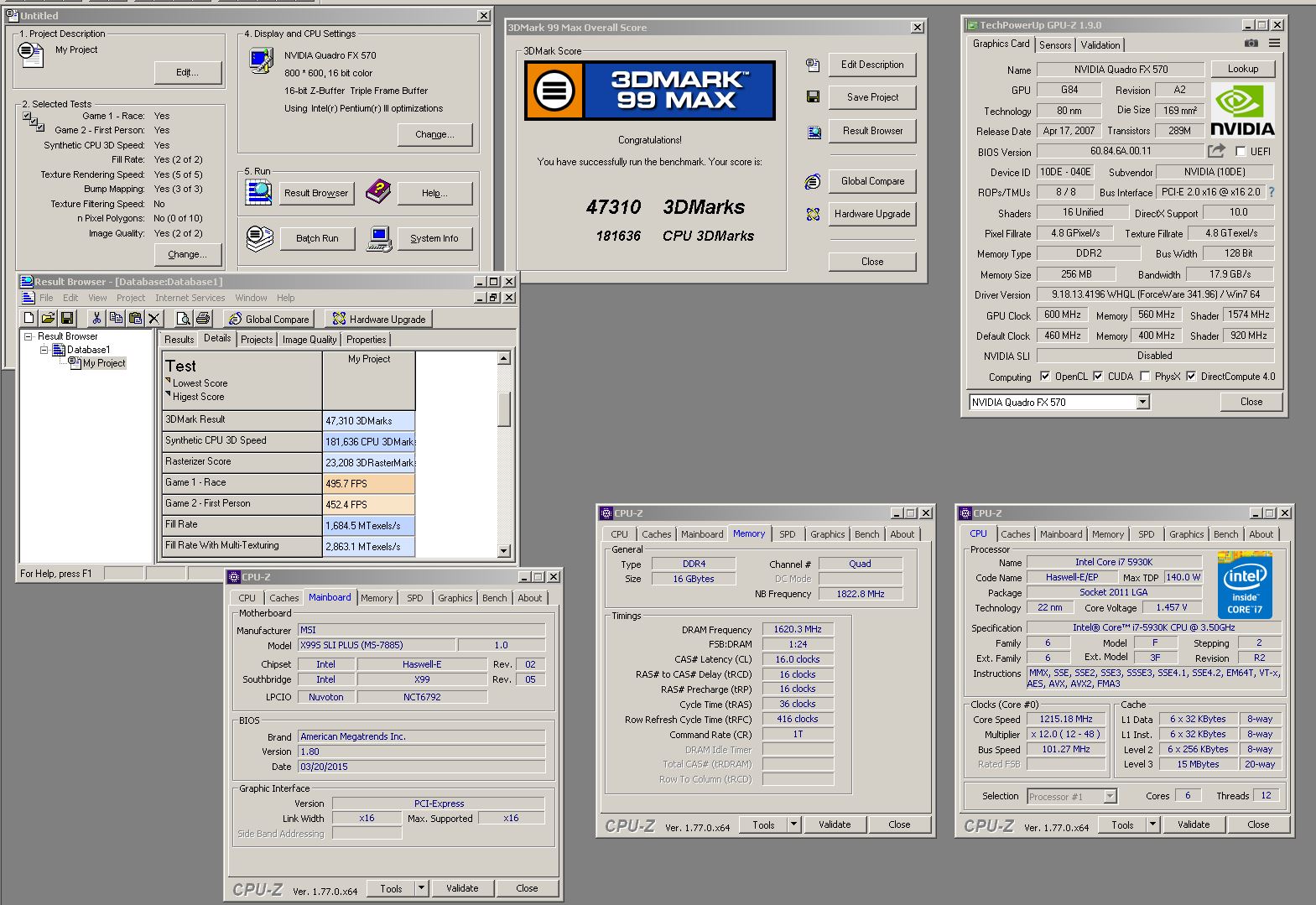Click the Paste clipboard icon in Result Browser

click(135, 318)
